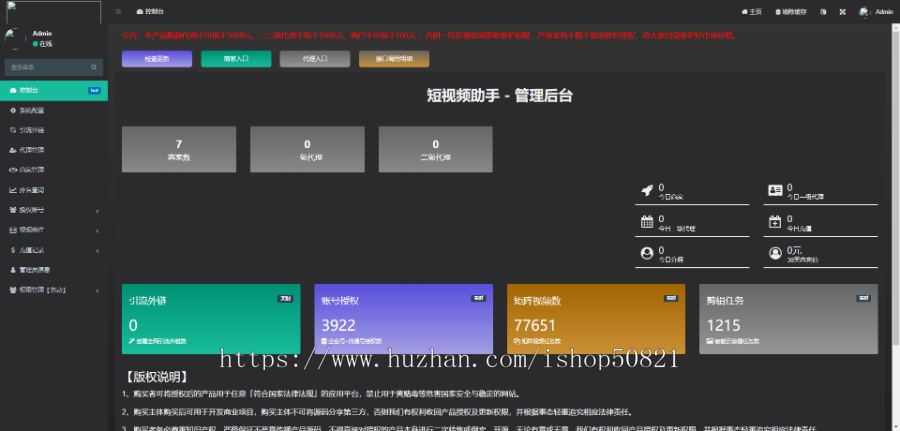Viewport: 900px width, 431px height.
Task: Toggle the sidebar hamburger menu icon
Action: [118, 11]
